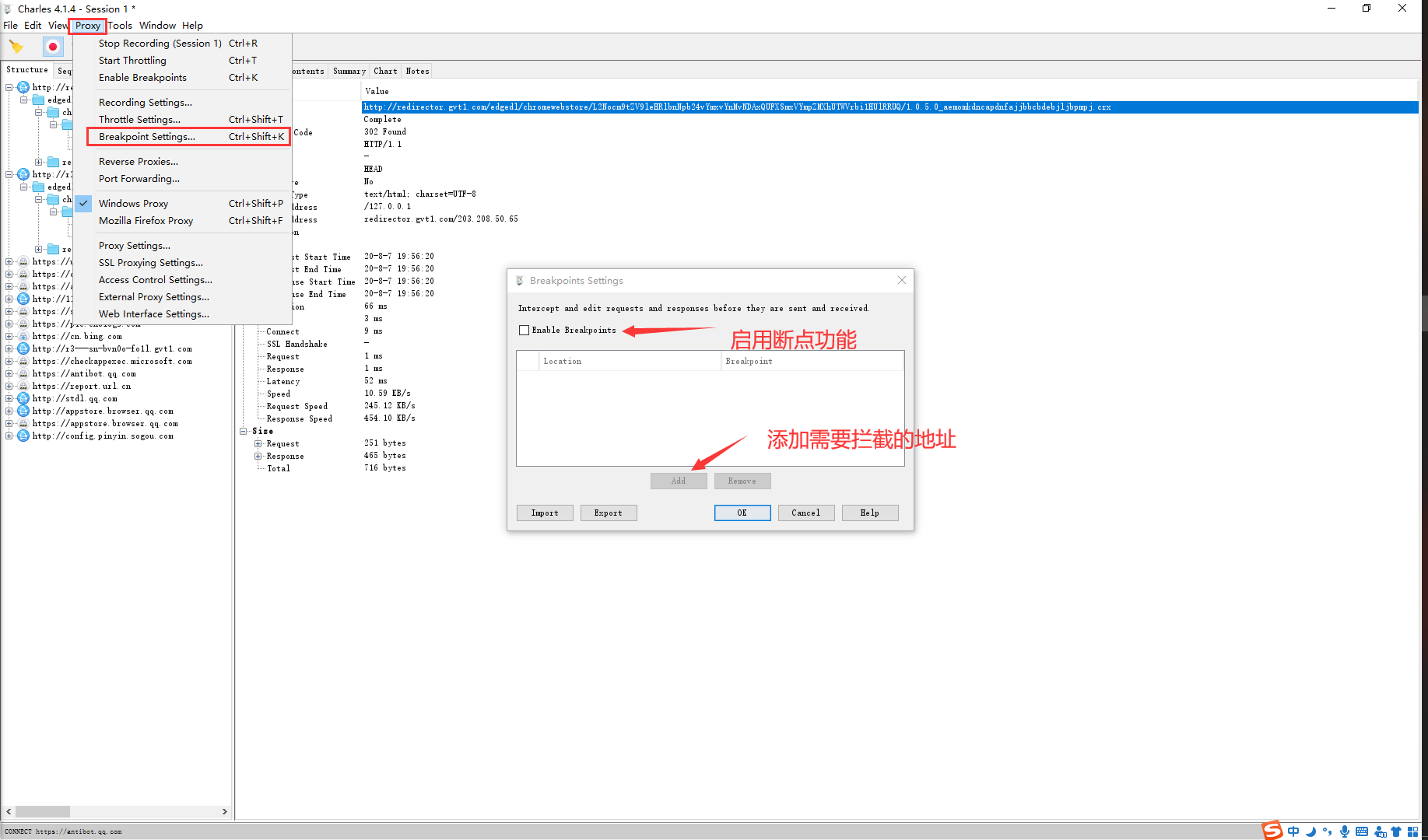Toggle Enable Breakpoints in the Proxy menu
Viewport: 1428px width, 840px height.
point(182,78)
